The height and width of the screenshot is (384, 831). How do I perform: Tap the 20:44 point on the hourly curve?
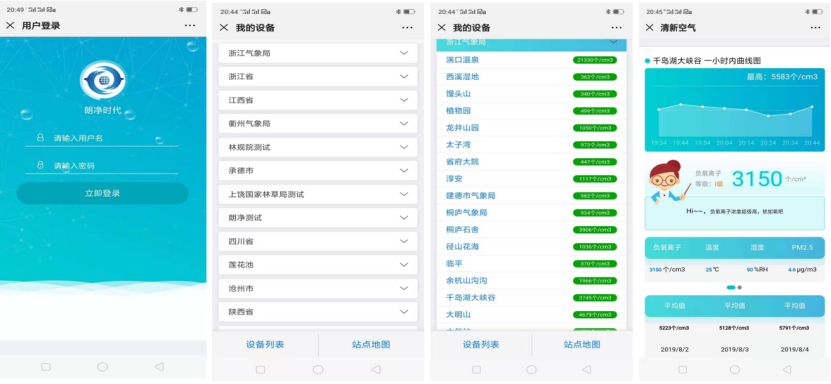point(812,106)
